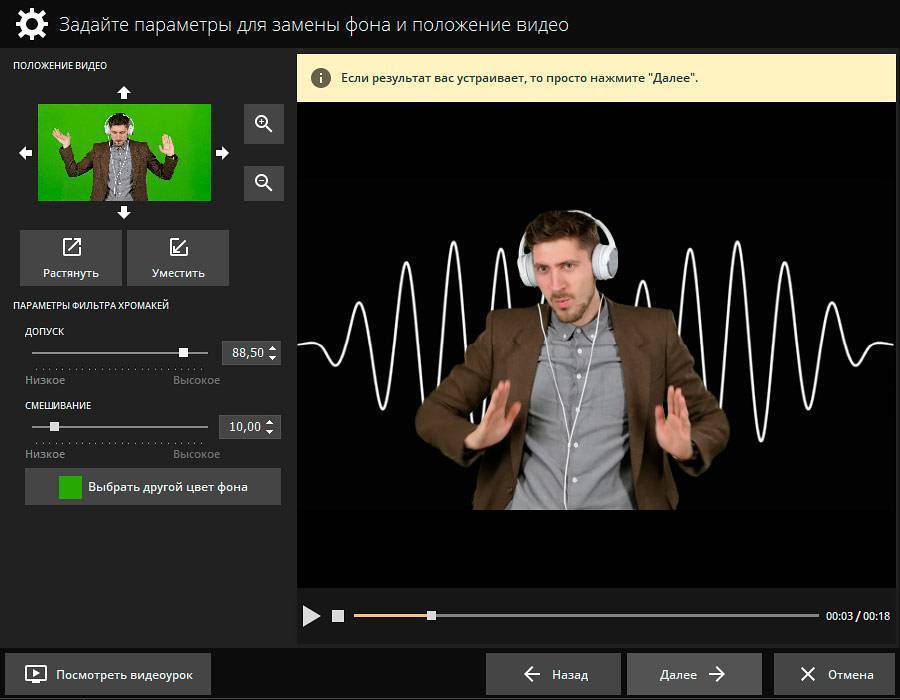
Task: Increase Допуск value with the up stepper
Action: click(x=273, y=347)
